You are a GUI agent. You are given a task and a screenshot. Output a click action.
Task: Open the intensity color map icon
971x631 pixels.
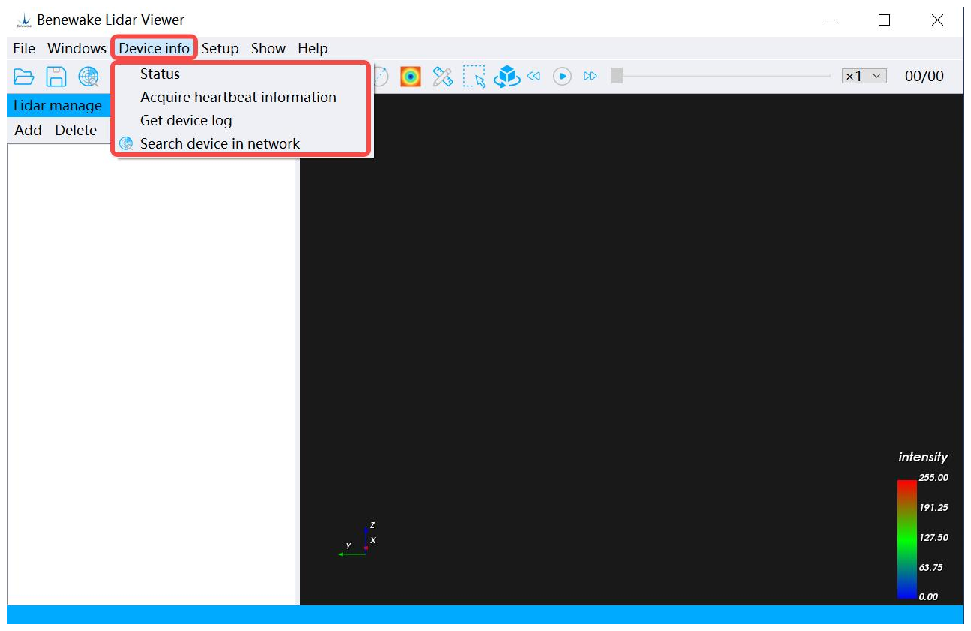tap(410, 76)
